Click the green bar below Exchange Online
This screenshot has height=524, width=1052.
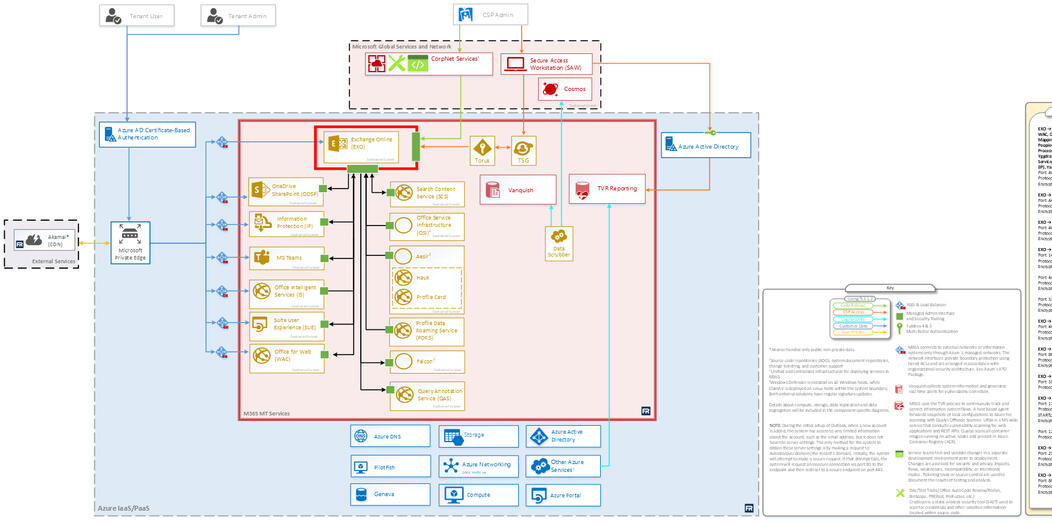coord(362,168)
